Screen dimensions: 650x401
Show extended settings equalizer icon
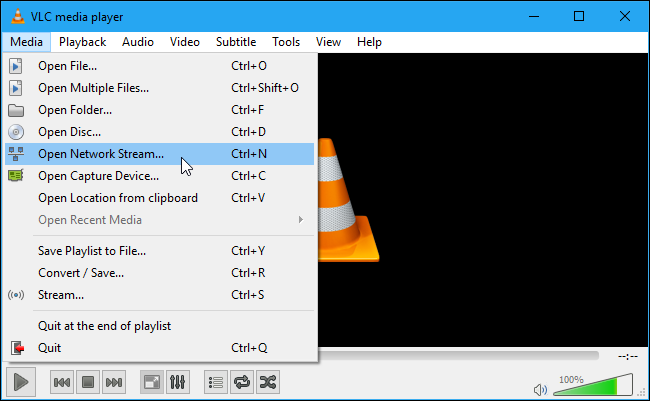pyautogui.click(x=177, y=382)
